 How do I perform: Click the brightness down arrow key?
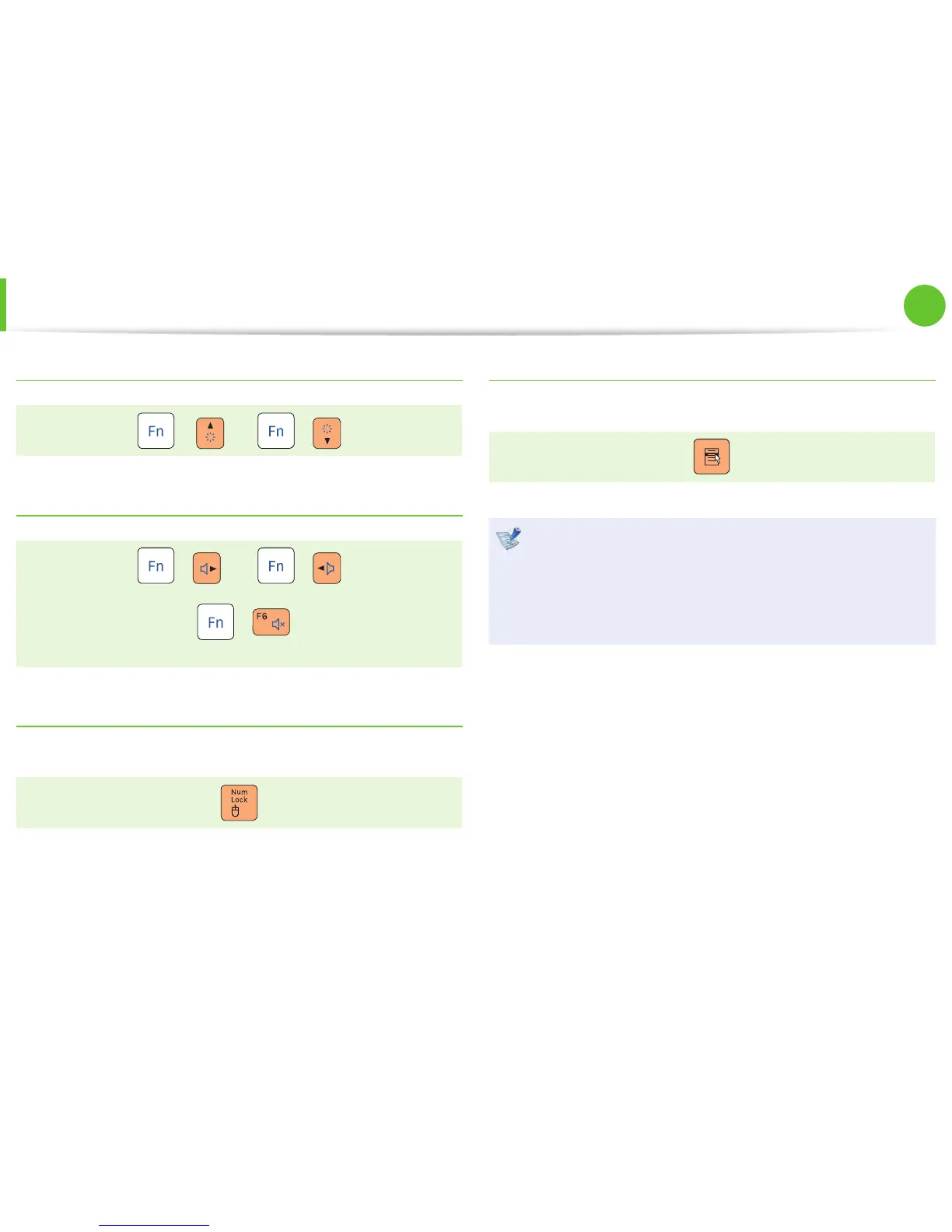pos(327,432)
